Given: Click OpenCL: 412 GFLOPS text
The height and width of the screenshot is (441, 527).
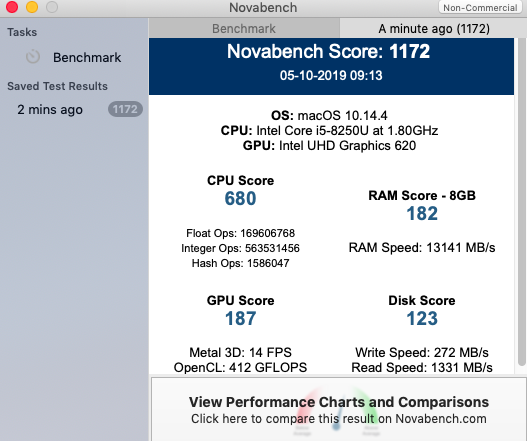Looking at the screenshot, I should (240, 367).
